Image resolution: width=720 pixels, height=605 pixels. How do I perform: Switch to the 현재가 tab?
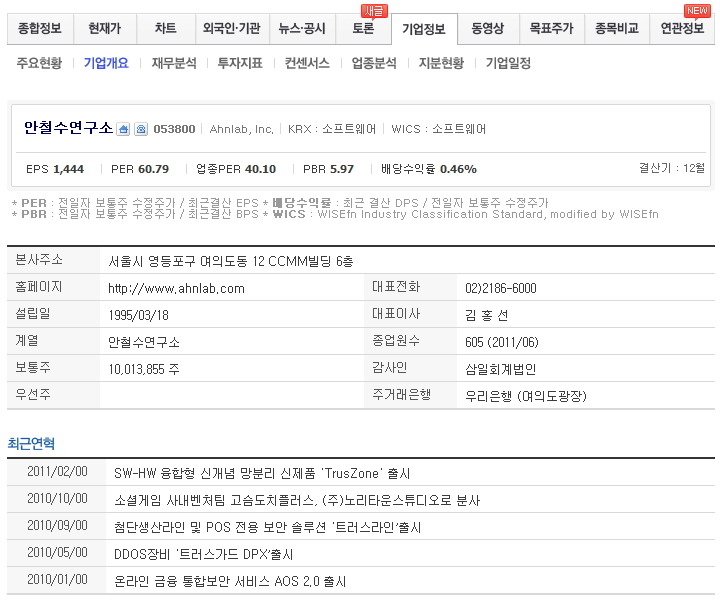coord(104,29)
